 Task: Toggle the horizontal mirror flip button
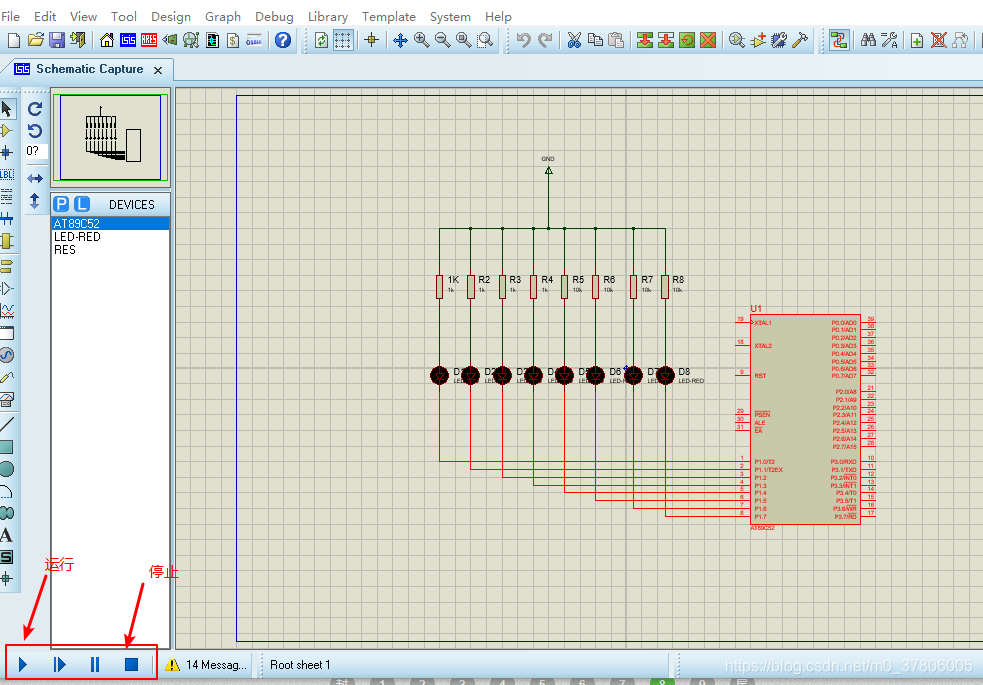tap(35, 179)
